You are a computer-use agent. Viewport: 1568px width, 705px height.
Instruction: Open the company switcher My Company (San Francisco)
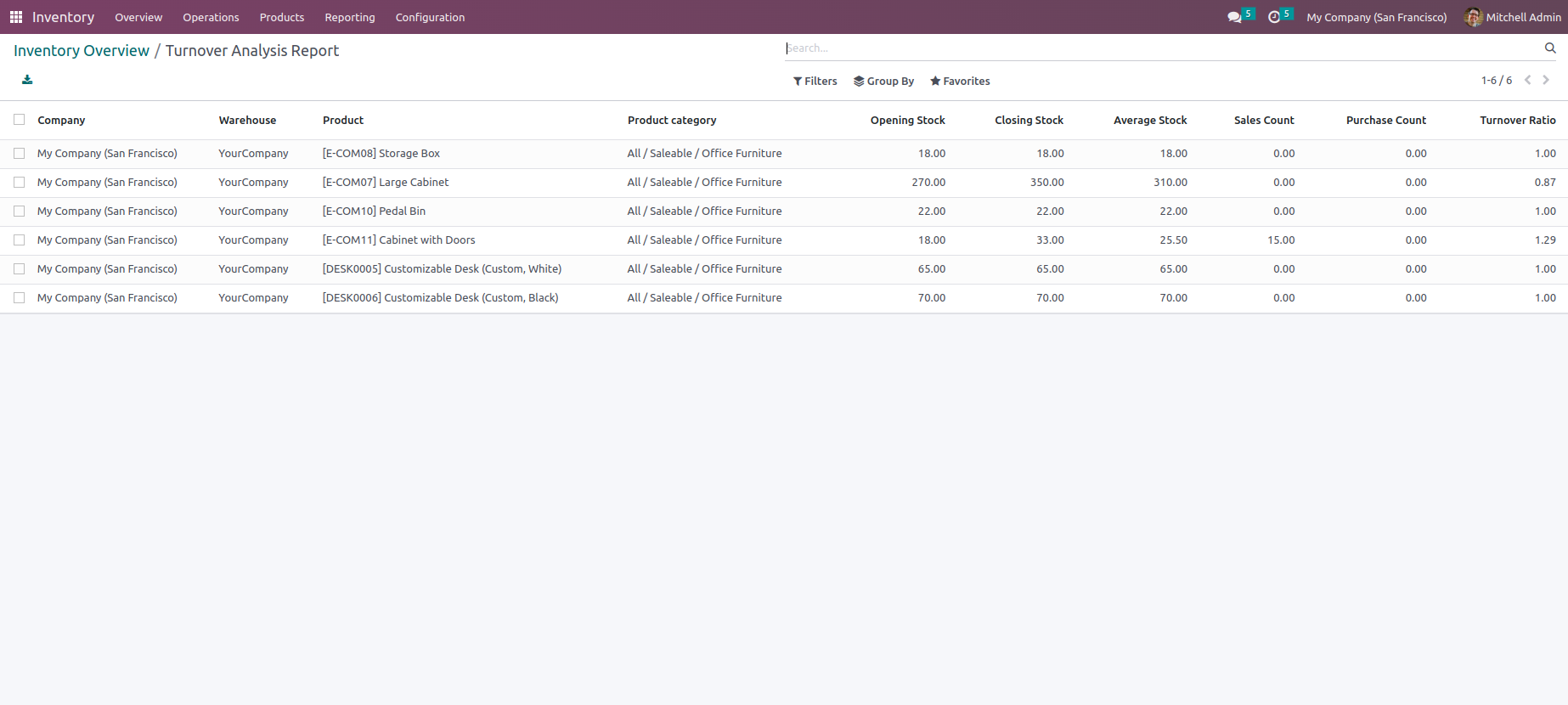point(1377,17)
